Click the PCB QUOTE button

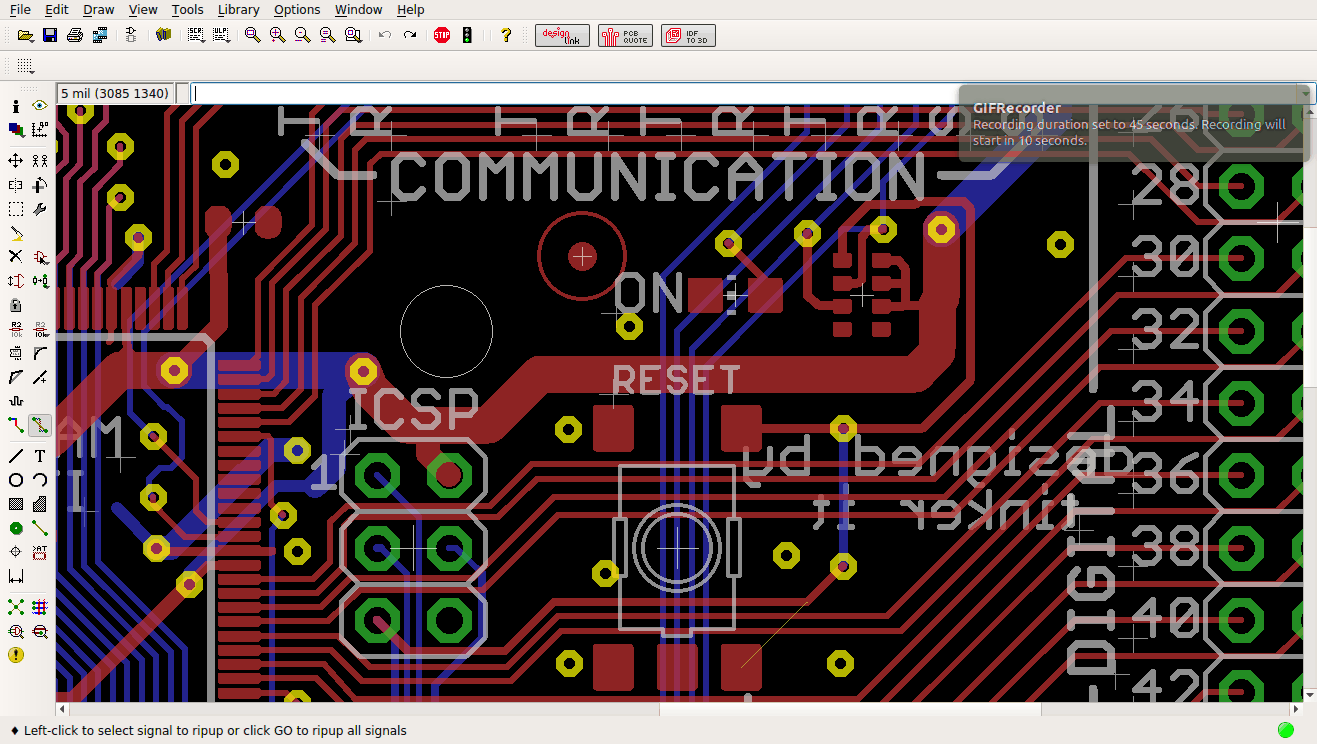(625, 35)
